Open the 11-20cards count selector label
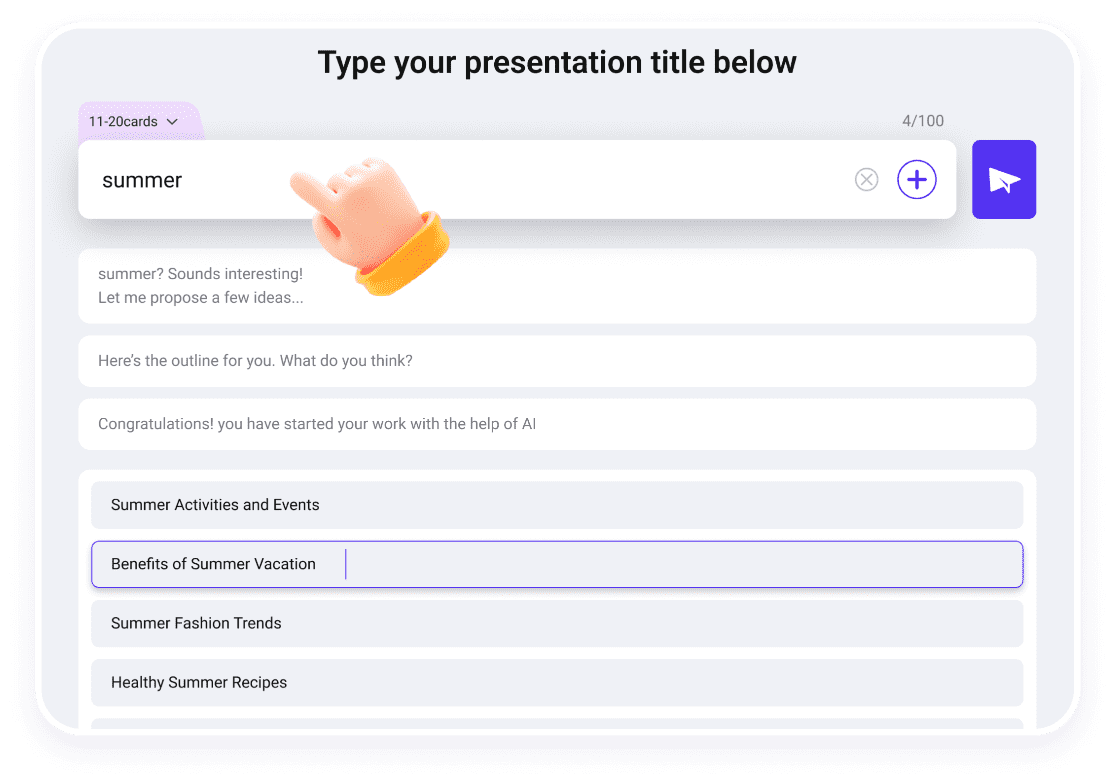The width and height of the screenshot is (1116, 784). (x=123, y=122)
